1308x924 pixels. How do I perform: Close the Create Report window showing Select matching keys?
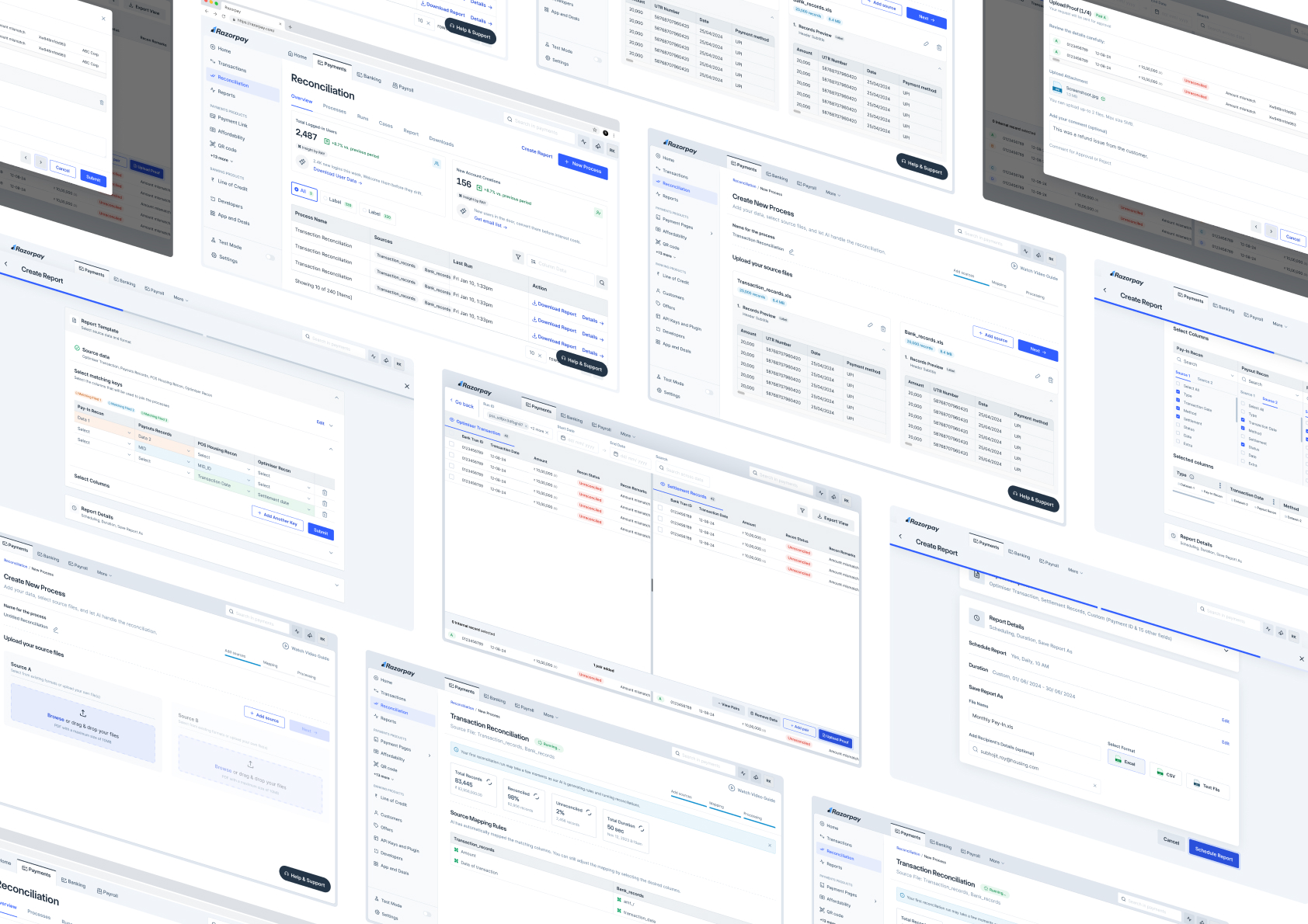406,386
